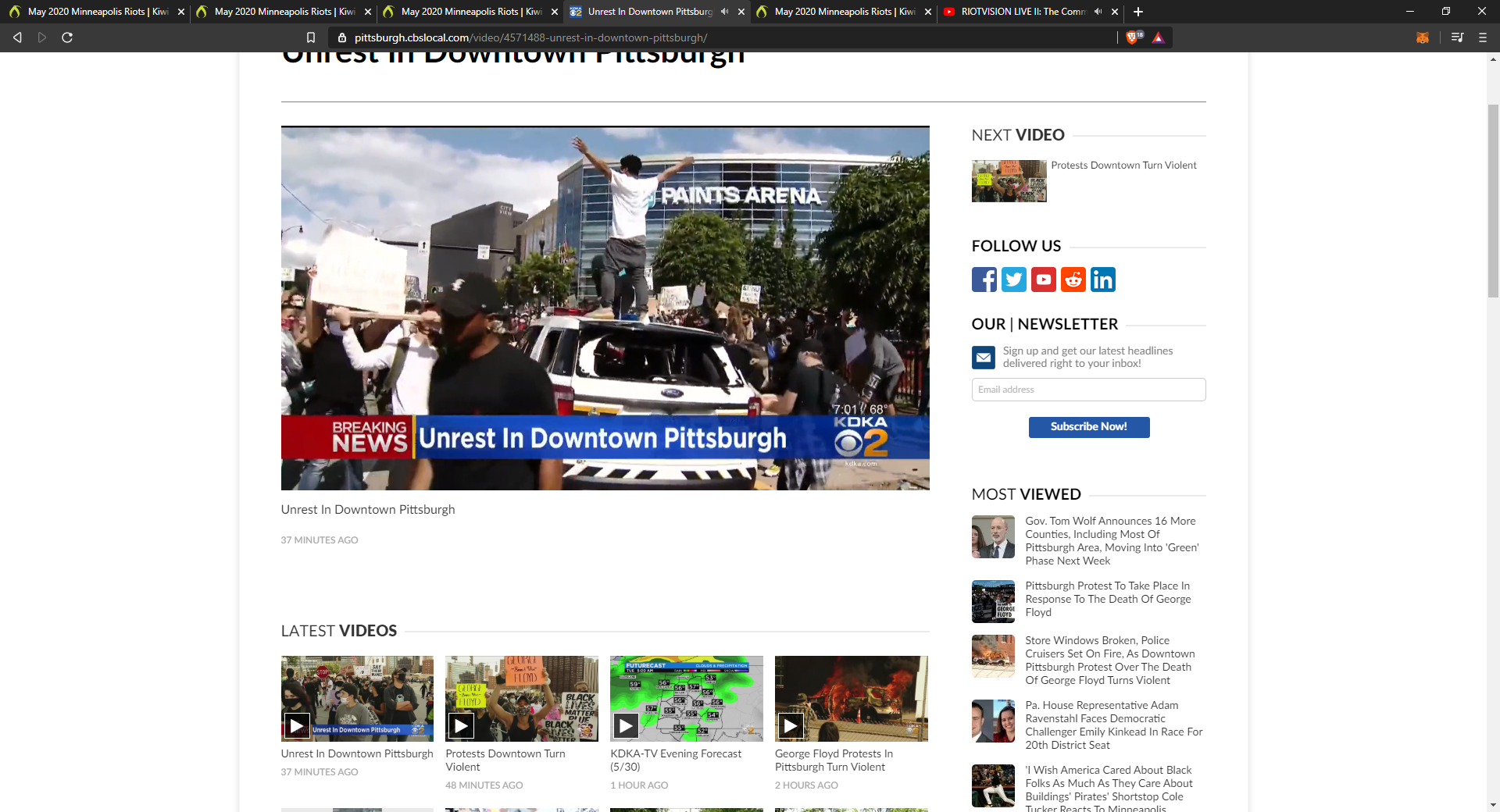This screenshot has width=1500, height=812.
Task: Reload the page with the refresh icon
Action: pos(67,37)
